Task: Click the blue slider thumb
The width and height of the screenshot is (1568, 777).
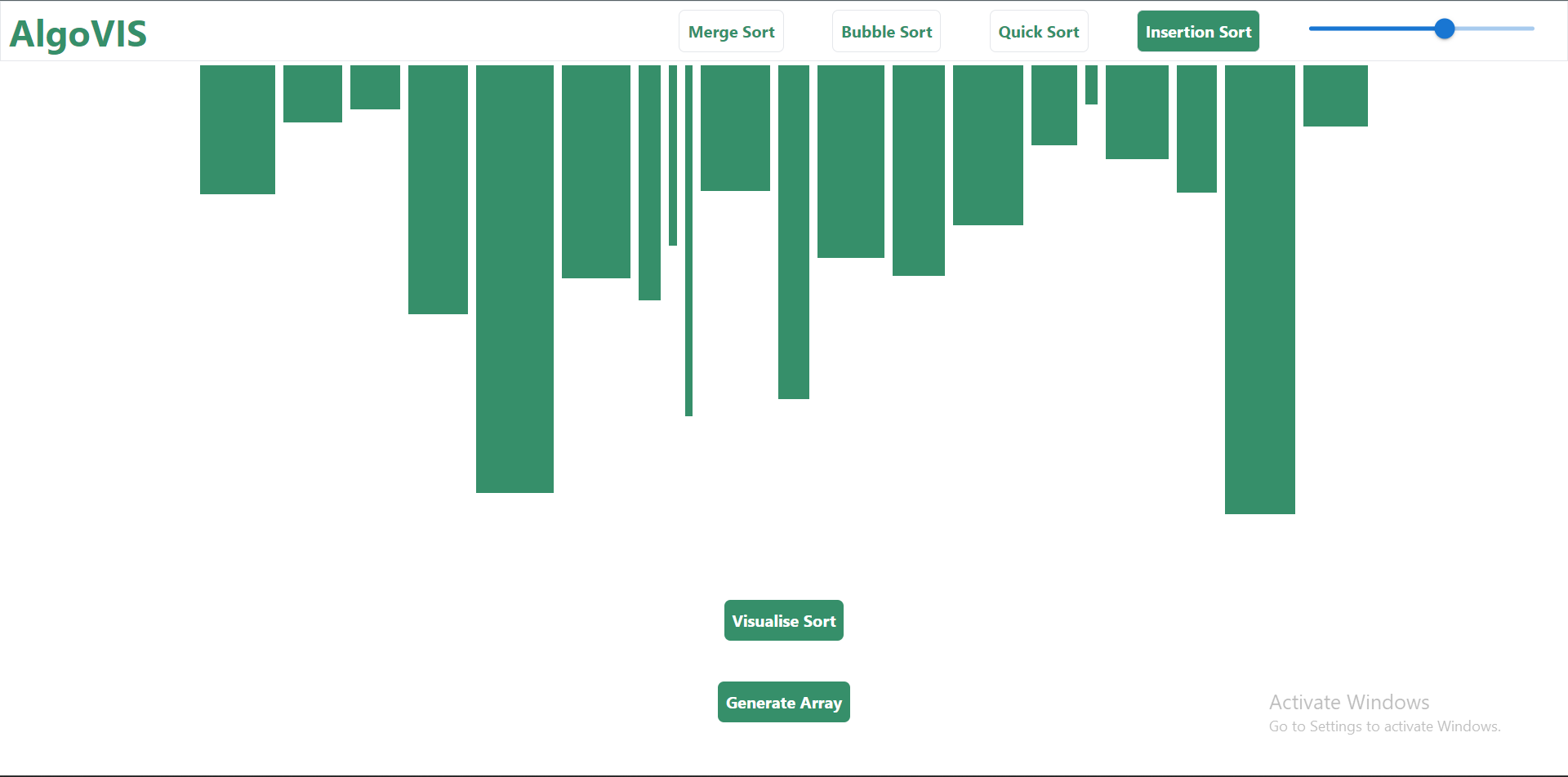Action: [1445, 29]
